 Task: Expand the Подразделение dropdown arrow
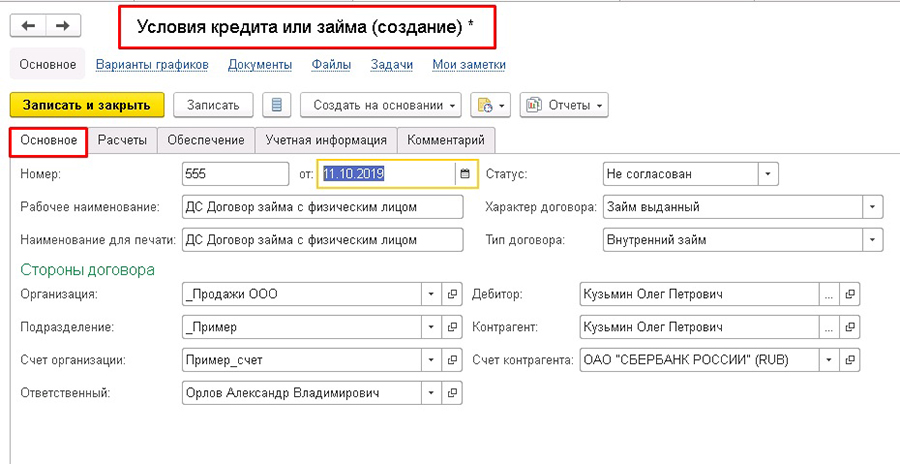432,327
